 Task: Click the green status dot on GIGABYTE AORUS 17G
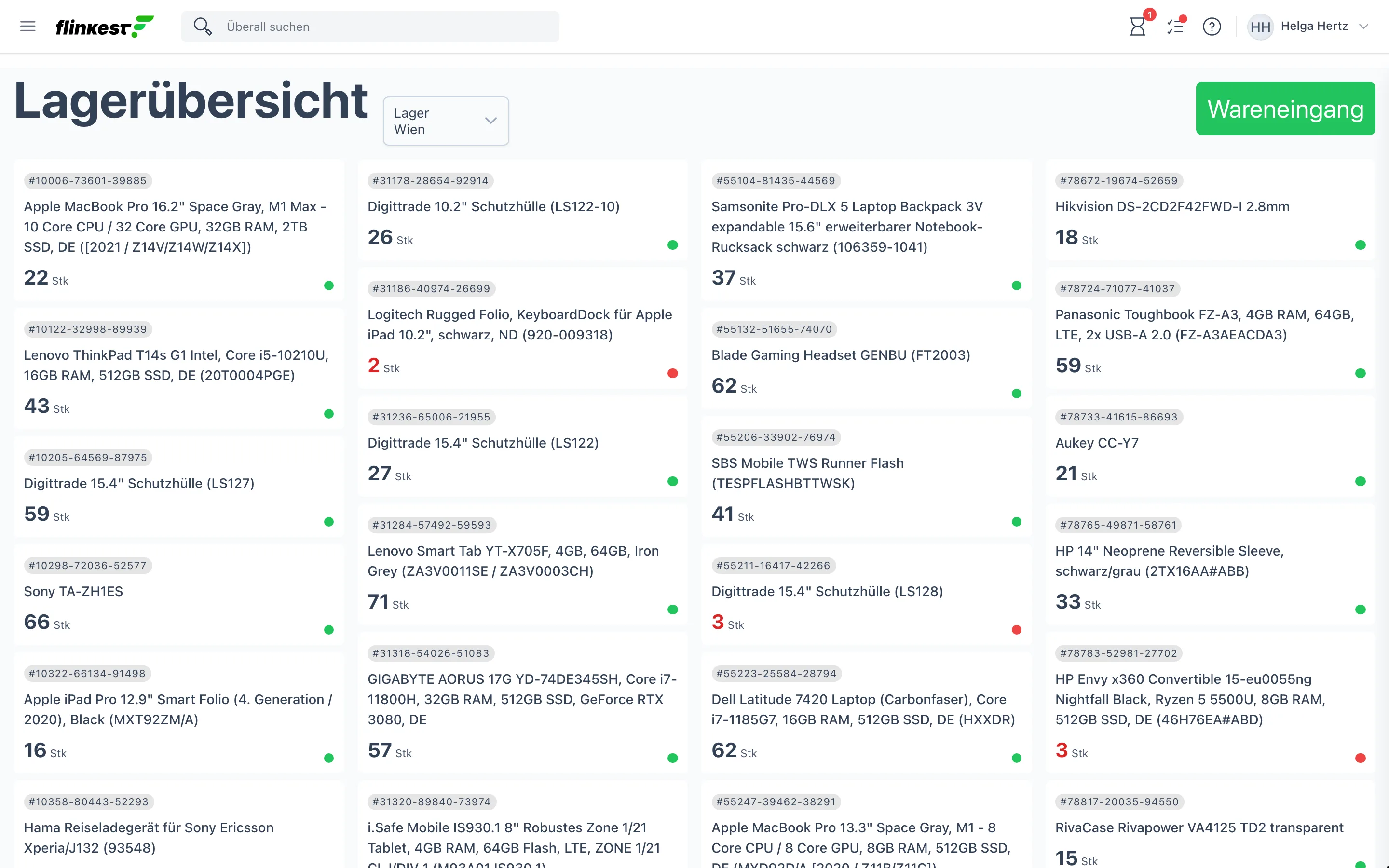(673, 758)
